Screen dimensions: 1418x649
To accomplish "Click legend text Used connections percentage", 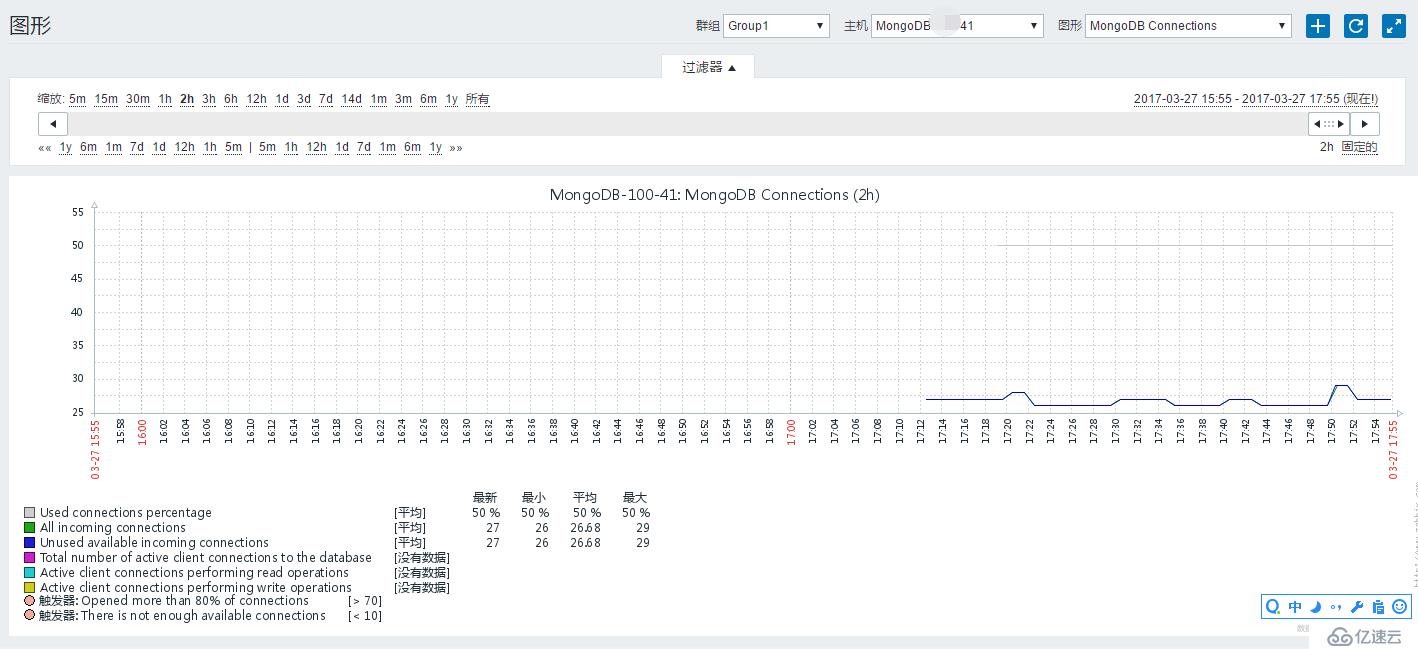I will [x=126, y=513].
